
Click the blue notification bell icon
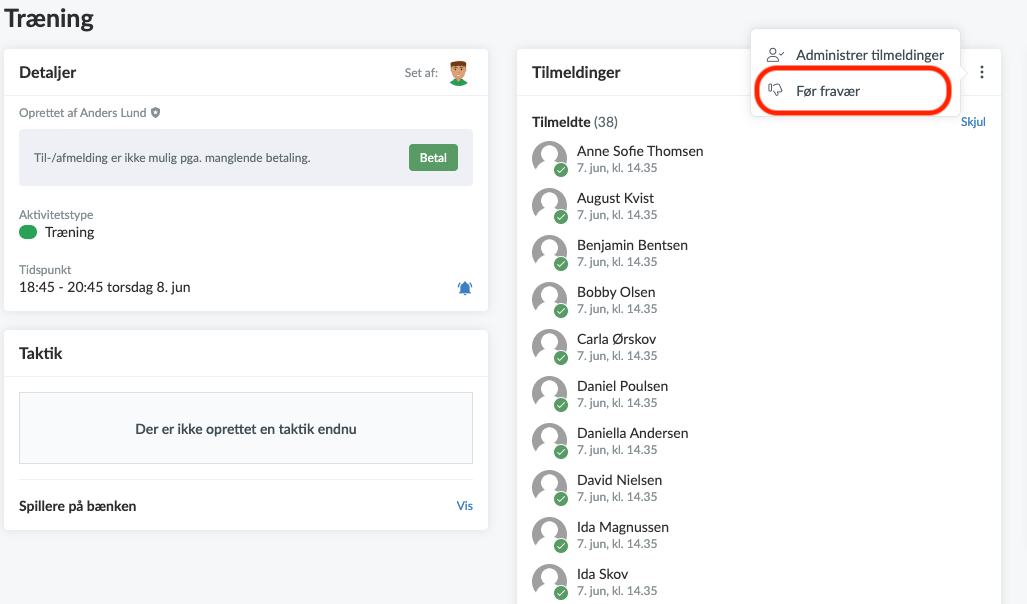pos(465,288)
